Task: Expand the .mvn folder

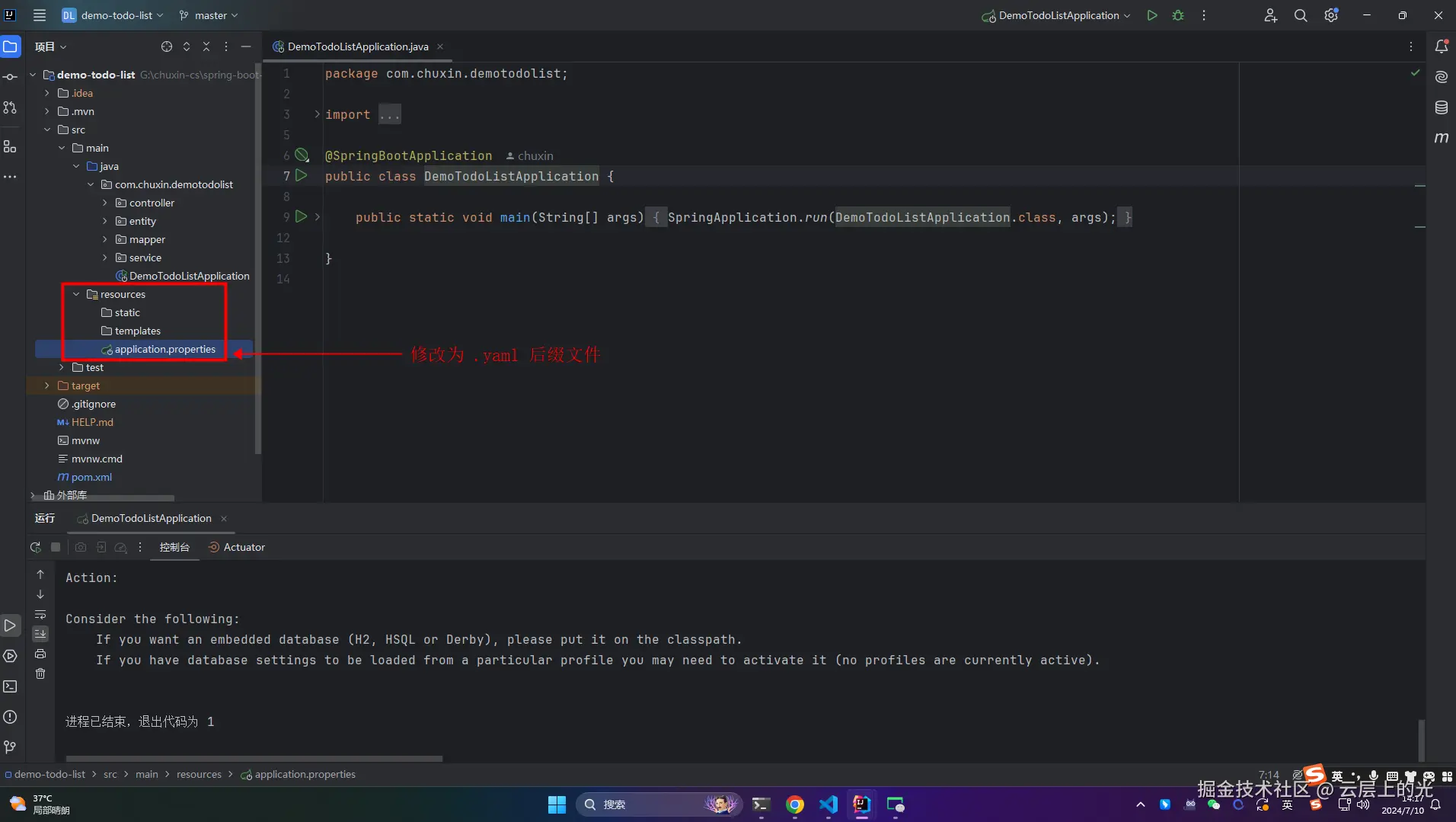Action: (x=47, y=111)
